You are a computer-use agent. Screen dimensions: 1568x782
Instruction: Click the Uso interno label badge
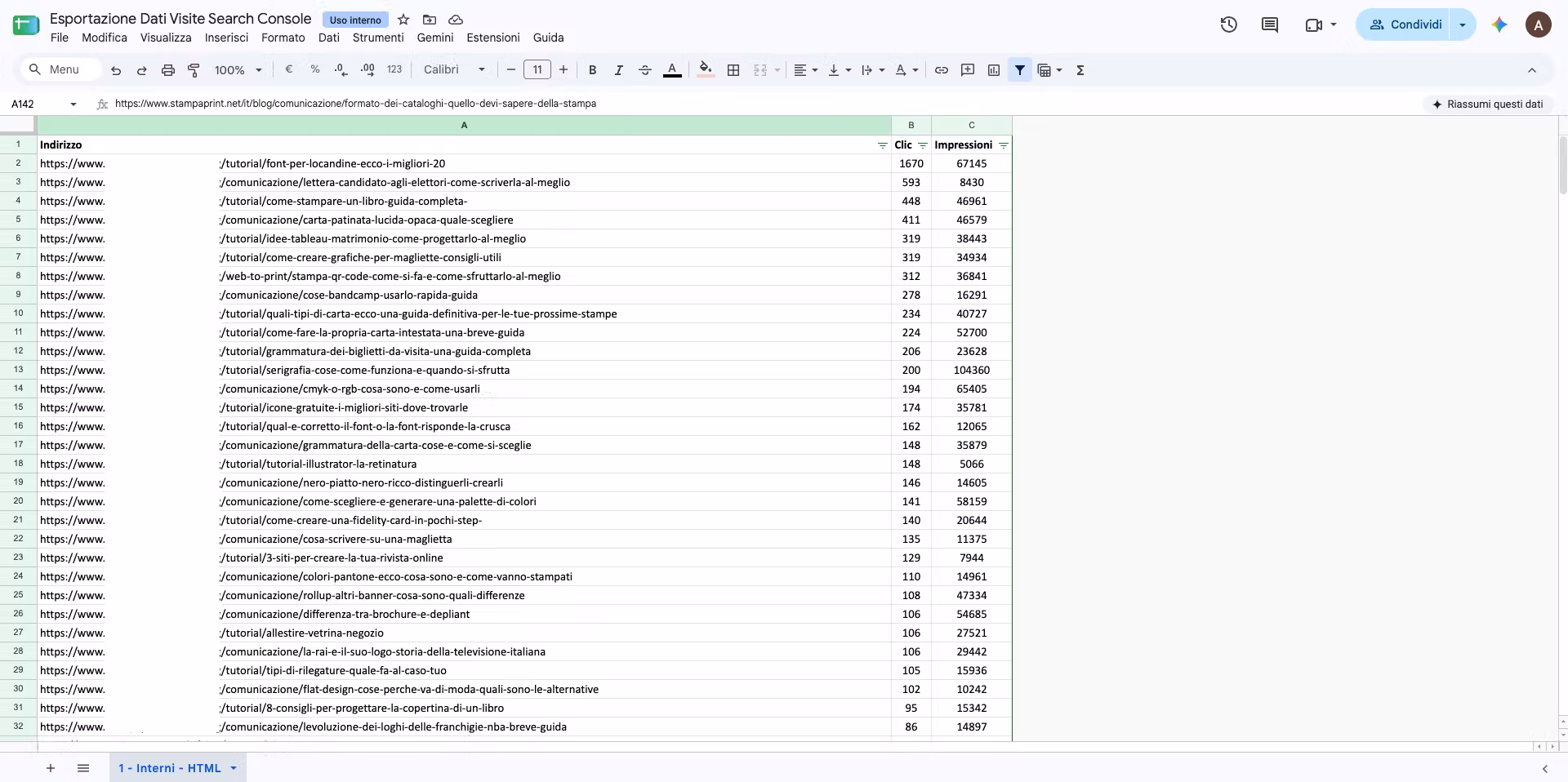[355, 20]
